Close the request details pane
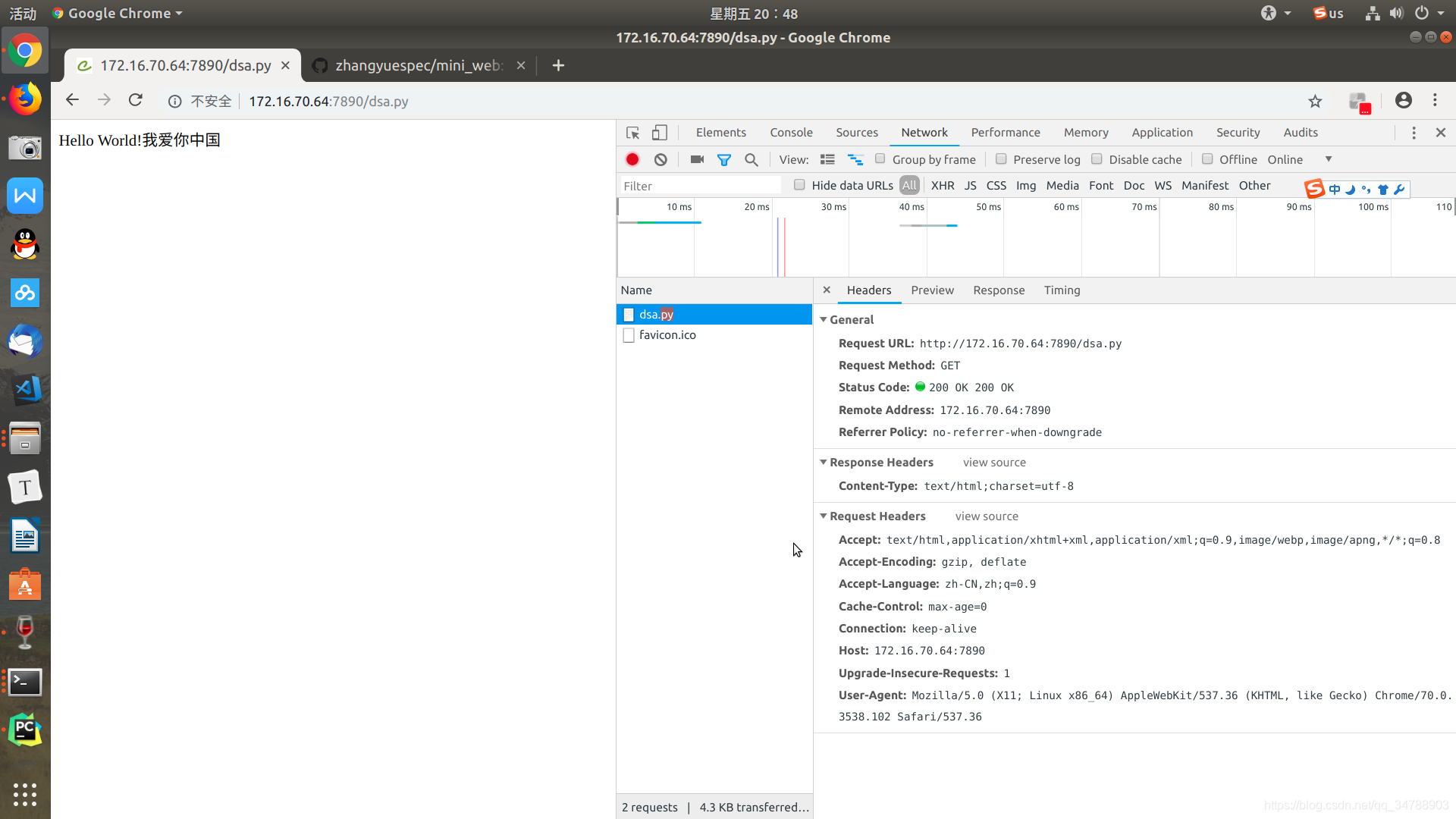The width and height of the screenshot is (1456, 819). point(827,290)
